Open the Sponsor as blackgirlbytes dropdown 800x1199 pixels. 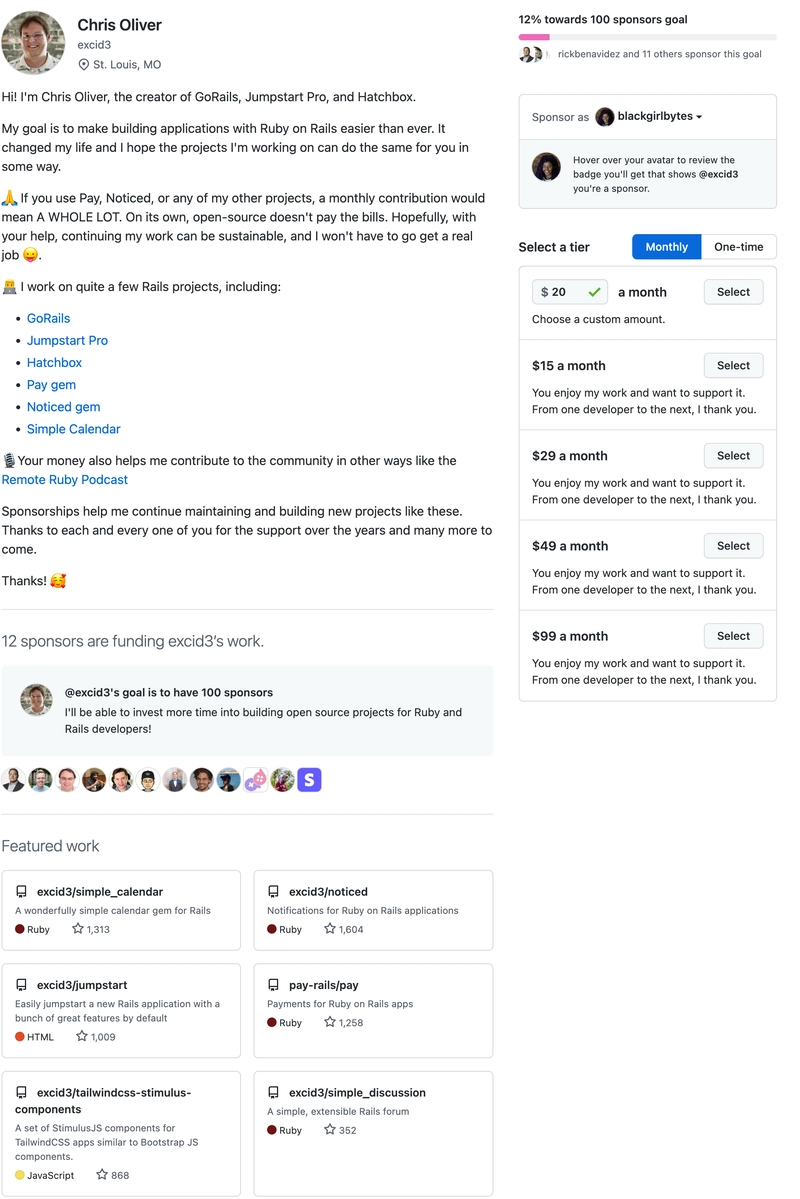[x=650, y=117]
